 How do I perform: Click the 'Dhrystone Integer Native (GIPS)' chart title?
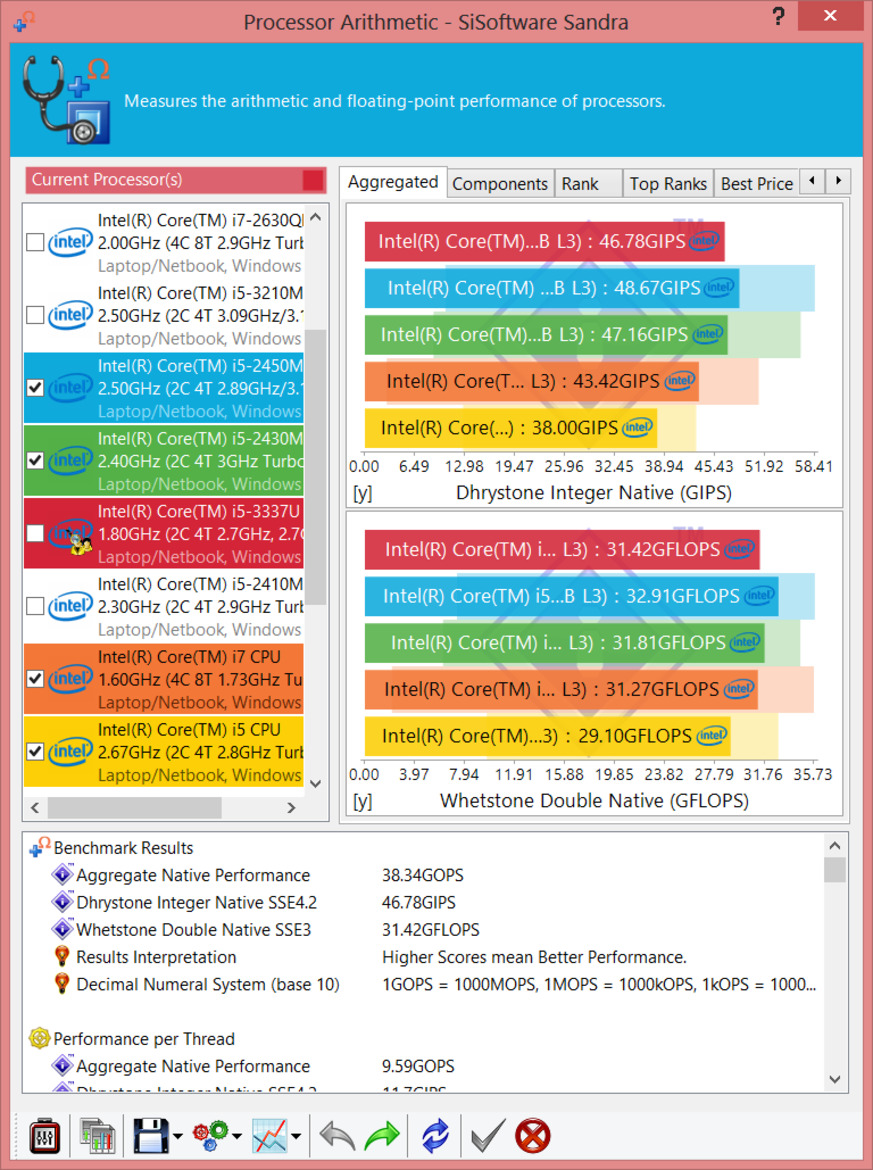click(x=594, y=492)
